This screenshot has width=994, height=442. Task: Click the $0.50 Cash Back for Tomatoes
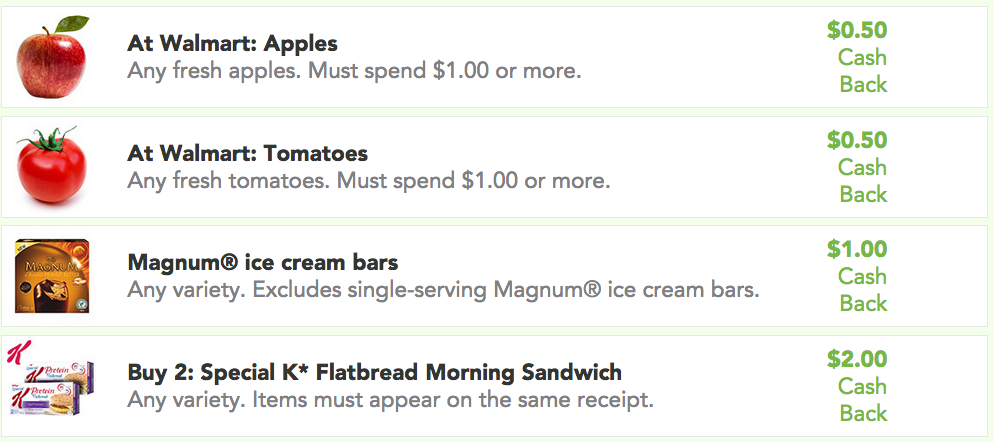857,167
